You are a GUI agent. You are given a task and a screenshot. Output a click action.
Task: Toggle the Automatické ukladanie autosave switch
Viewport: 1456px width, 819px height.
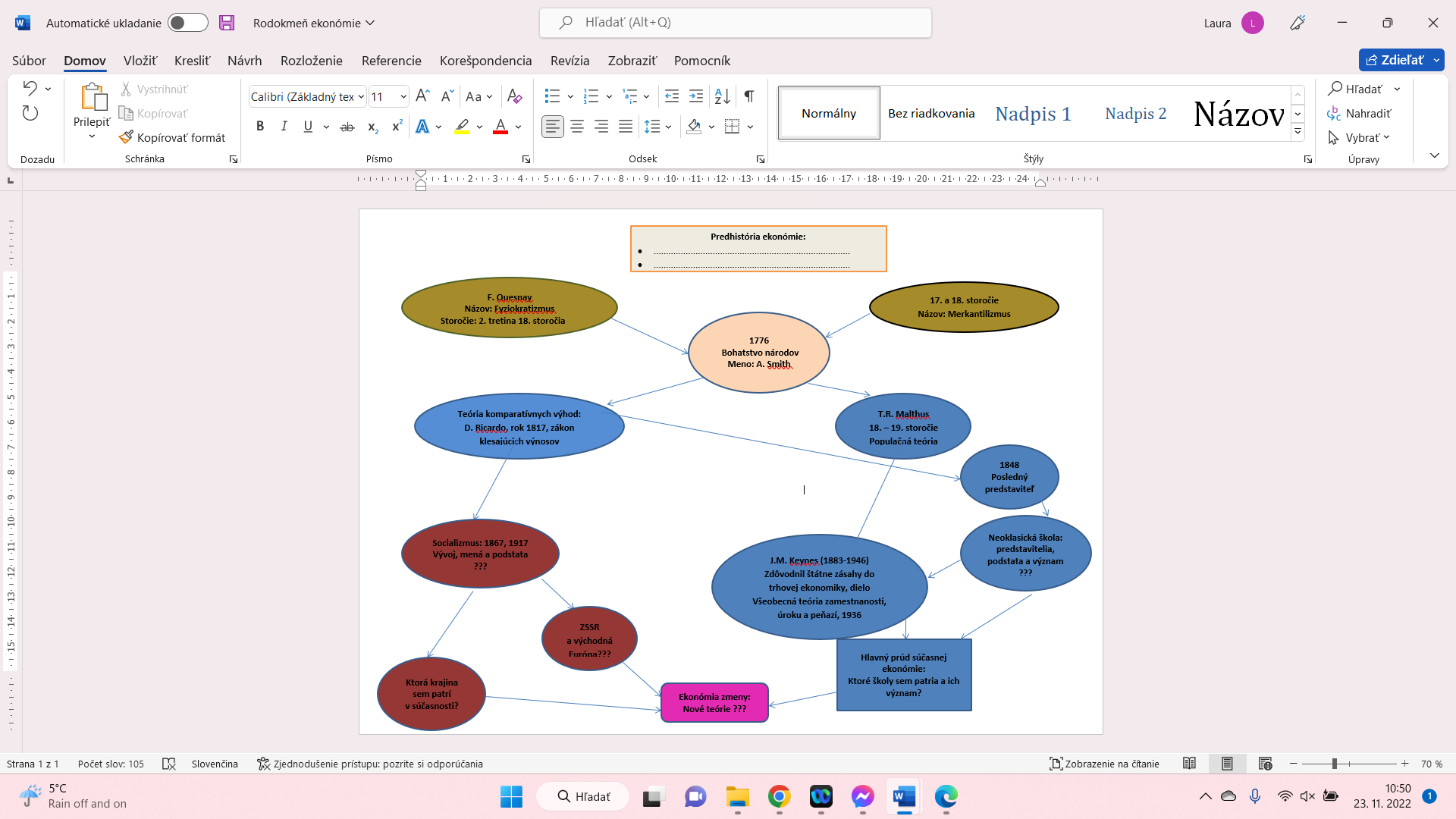click(187, 23)
